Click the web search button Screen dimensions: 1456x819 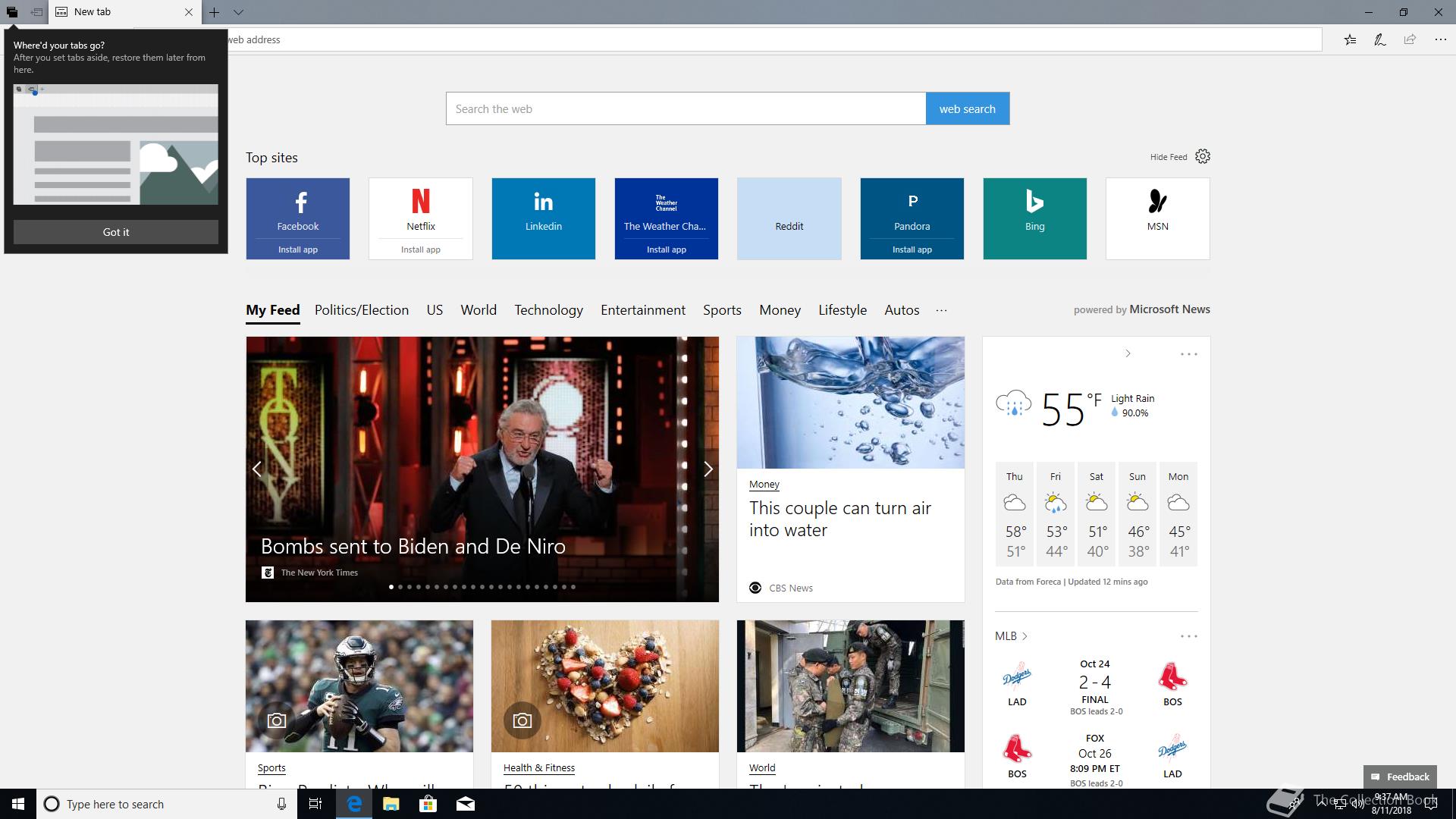click(x=968, y=108)
